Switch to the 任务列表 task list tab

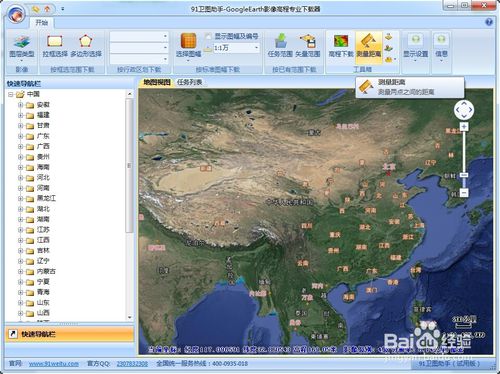coord(190,82)
